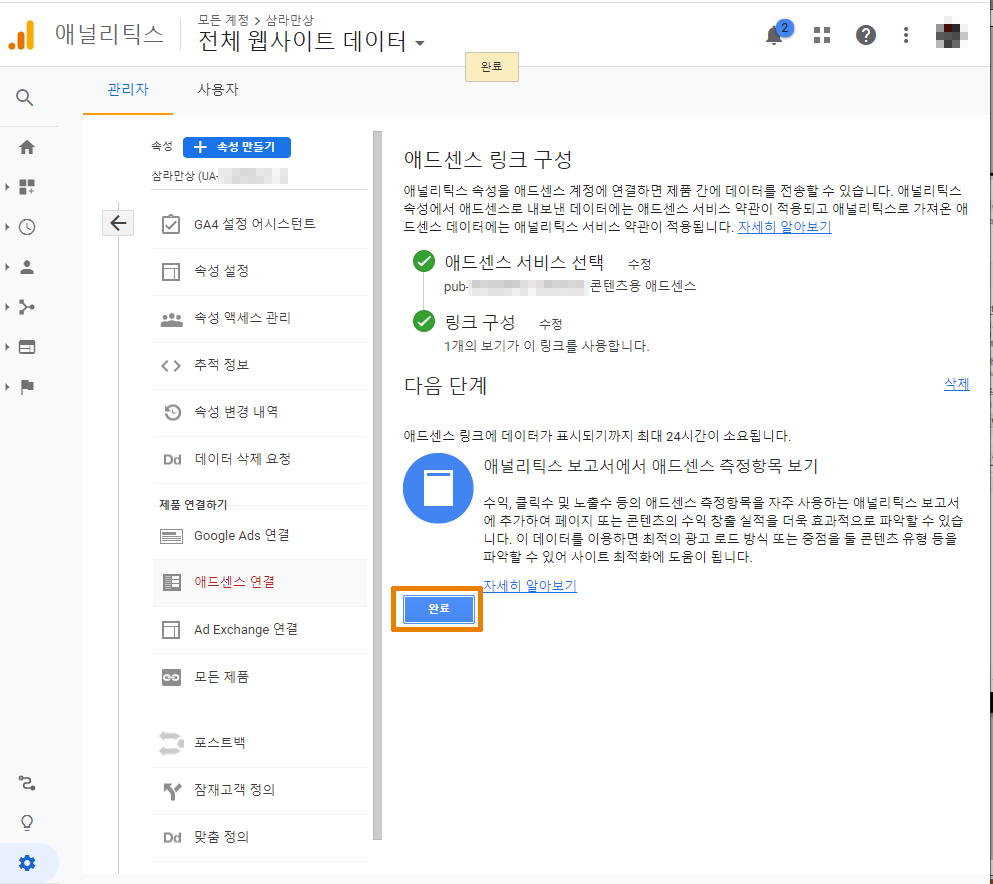Open the Realtime clock icon

(27, 227)
